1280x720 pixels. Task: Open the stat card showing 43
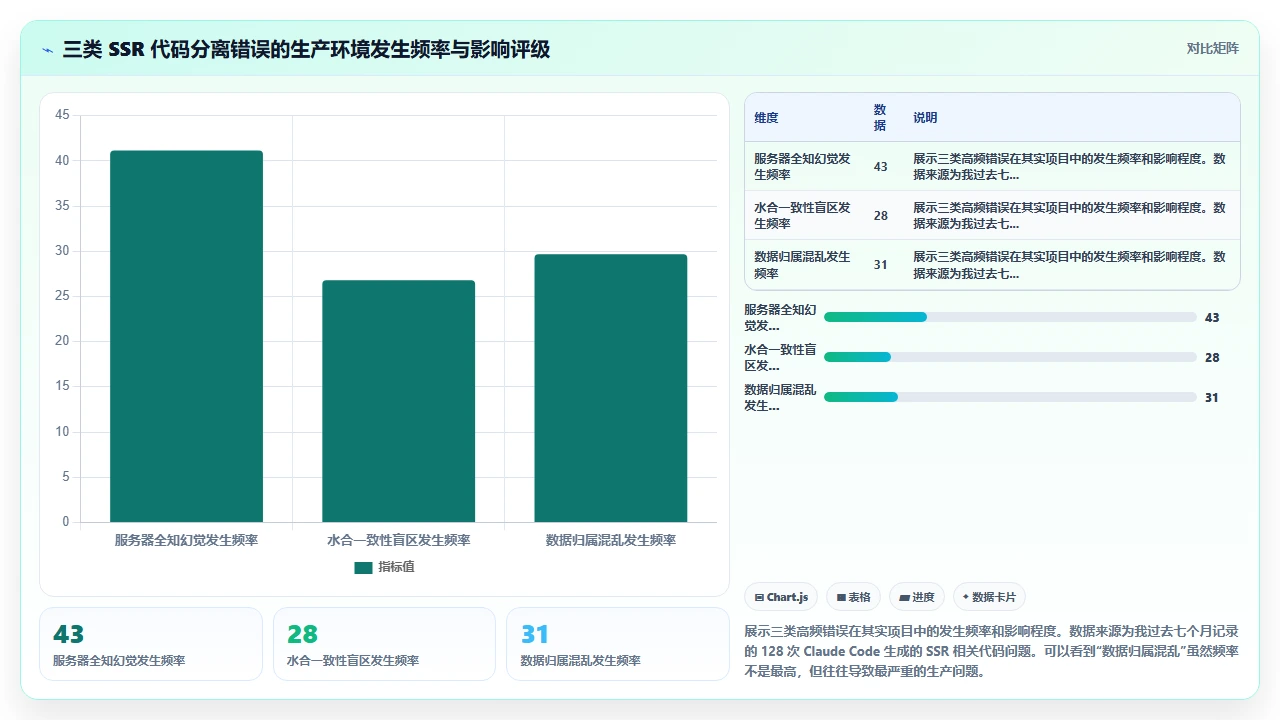click(x=151, y=644)
